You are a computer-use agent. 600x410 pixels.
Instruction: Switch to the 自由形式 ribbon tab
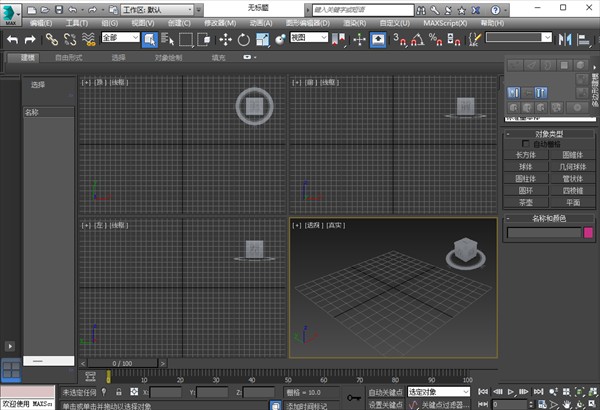[x=70, y=58]
